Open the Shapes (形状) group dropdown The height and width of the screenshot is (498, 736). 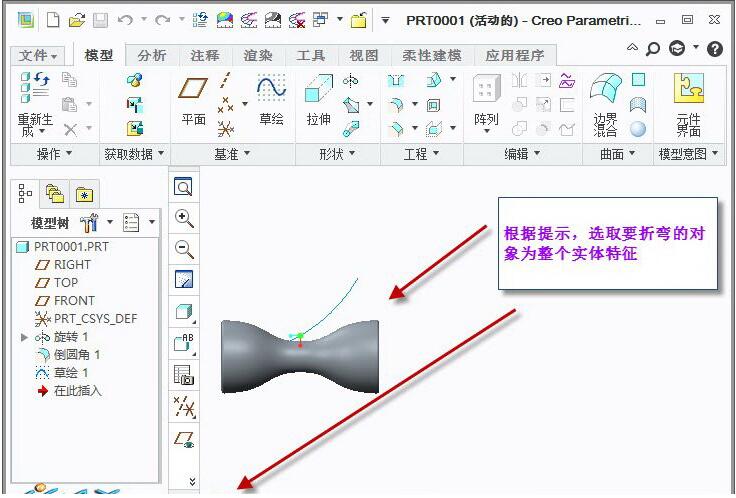pyautogui.click(x=337, y=153)
